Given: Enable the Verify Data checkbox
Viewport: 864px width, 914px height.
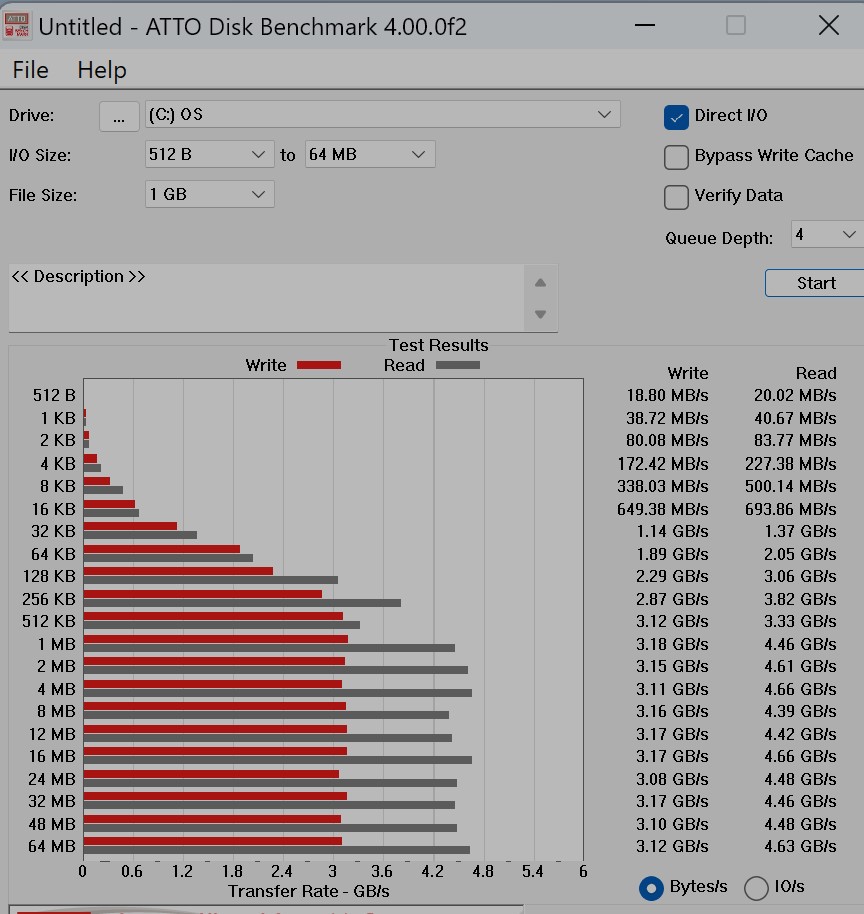Looking at the screenshot, I should 677,196.
